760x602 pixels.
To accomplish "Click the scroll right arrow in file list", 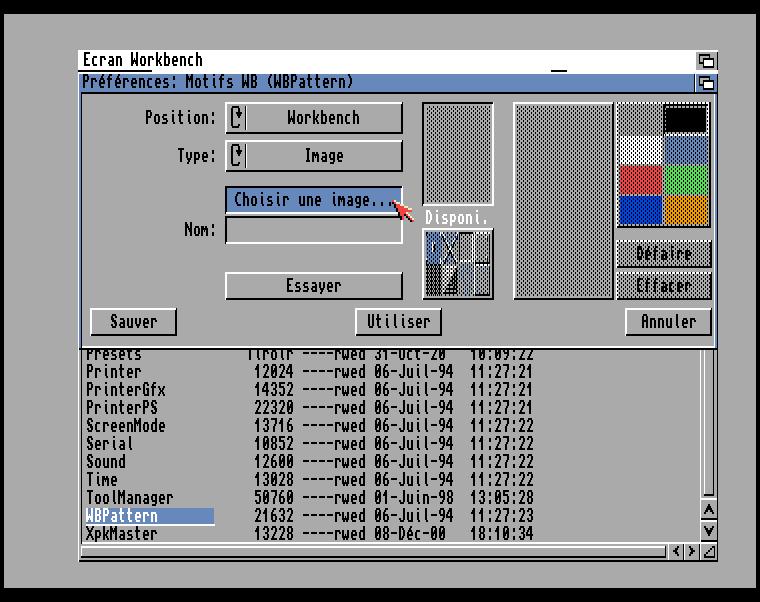I will click(x=692, y=551).
